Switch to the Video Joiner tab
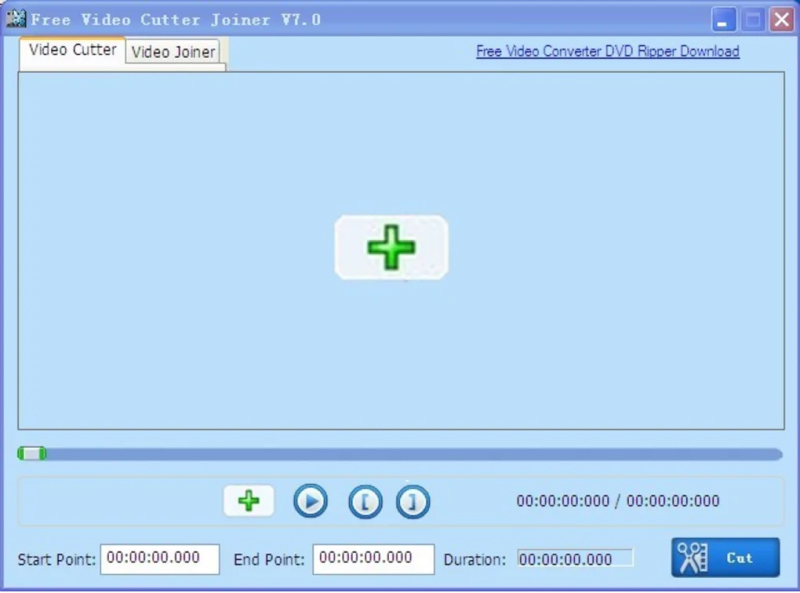This screenshot has height=593, width=800. coord(173,52)
